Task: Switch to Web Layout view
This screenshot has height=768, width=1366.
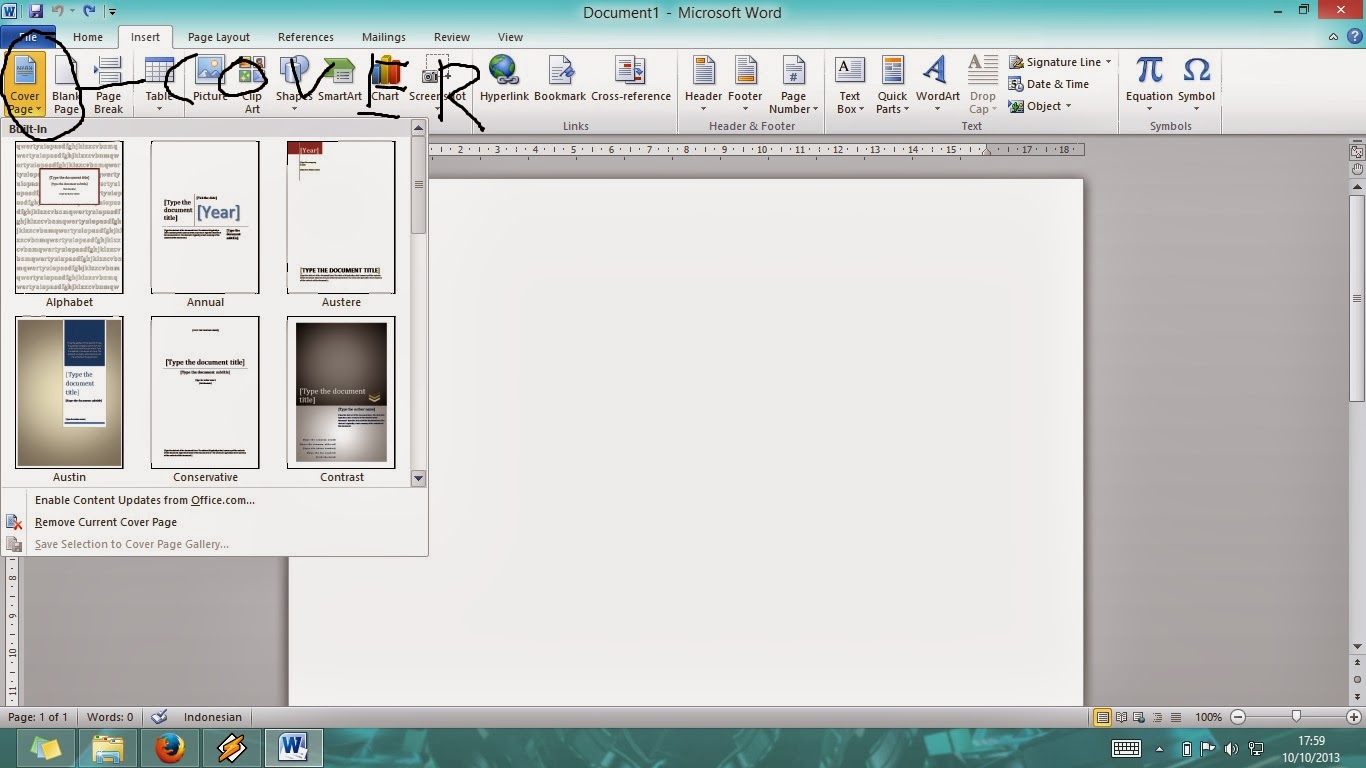Action: [x=1137, y=717]
